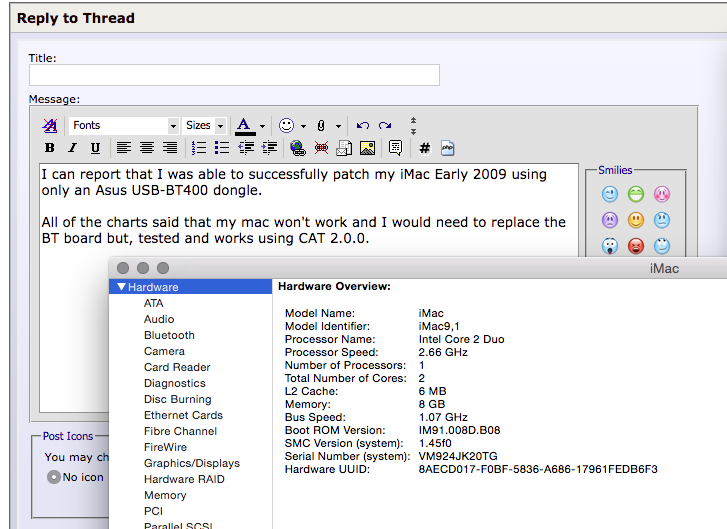The height and width of the screenshot is (529, 727).
Task: Toggle italic formatting
Action: pyautogui.click(x=72, y=148)
